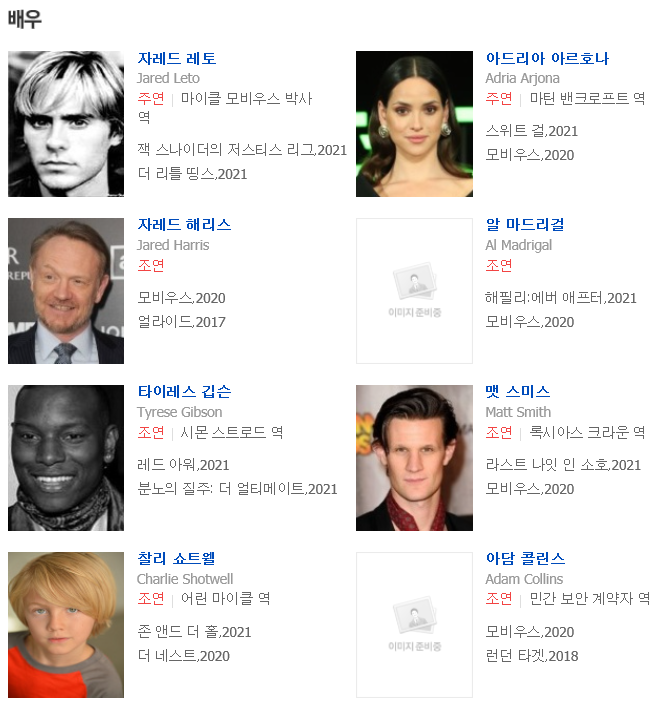655x709 pixels.
Task: Select the 자레드 해리스 name link
Action: coord(184,225)
